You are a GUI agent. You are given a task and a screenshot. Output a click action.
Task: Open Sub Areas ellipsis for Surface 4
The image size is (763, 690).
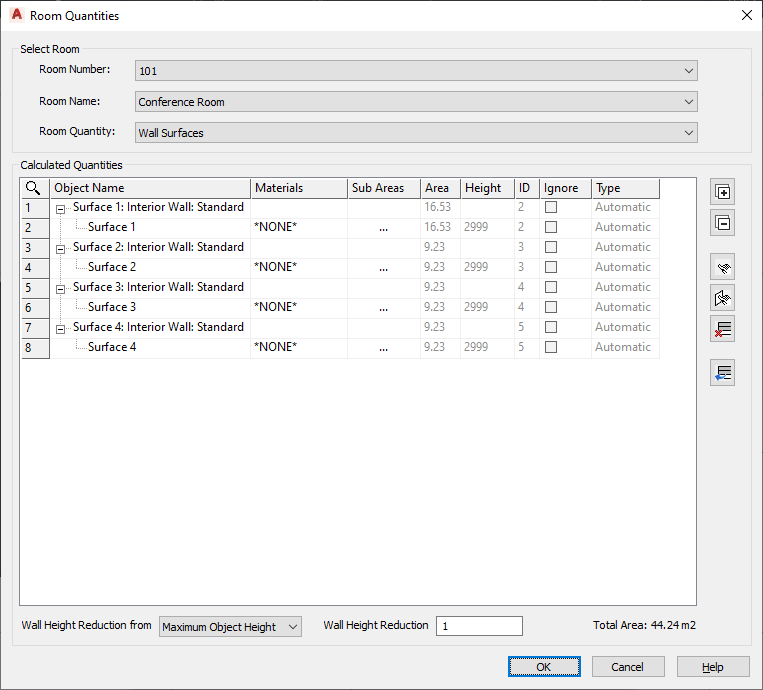click(x=384, y=347)
